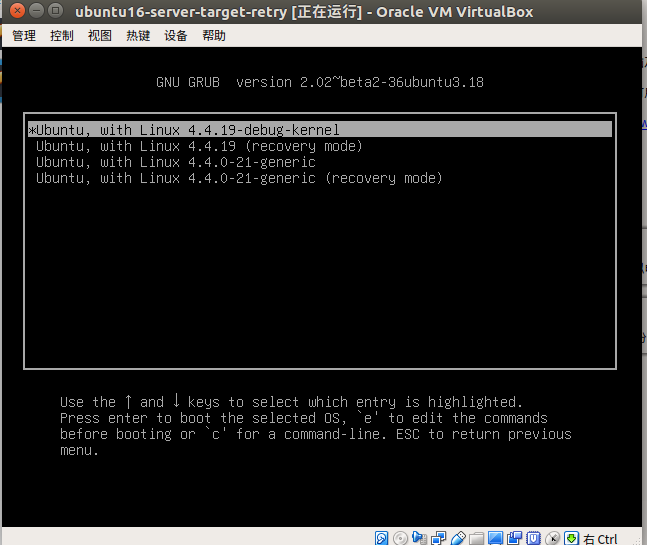Click the GNU GRUB version header text
This screenshot has height=545, width=647.
(320, 82)
